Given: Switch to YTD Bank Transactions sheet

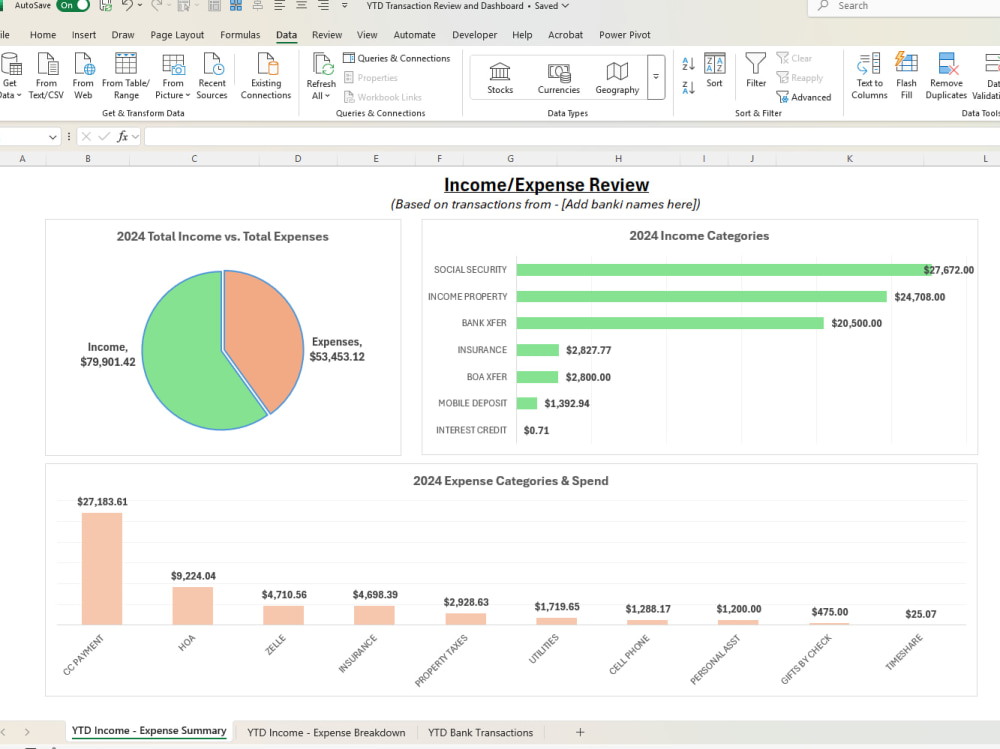Looking at the screenshot, I should (480, 732).
